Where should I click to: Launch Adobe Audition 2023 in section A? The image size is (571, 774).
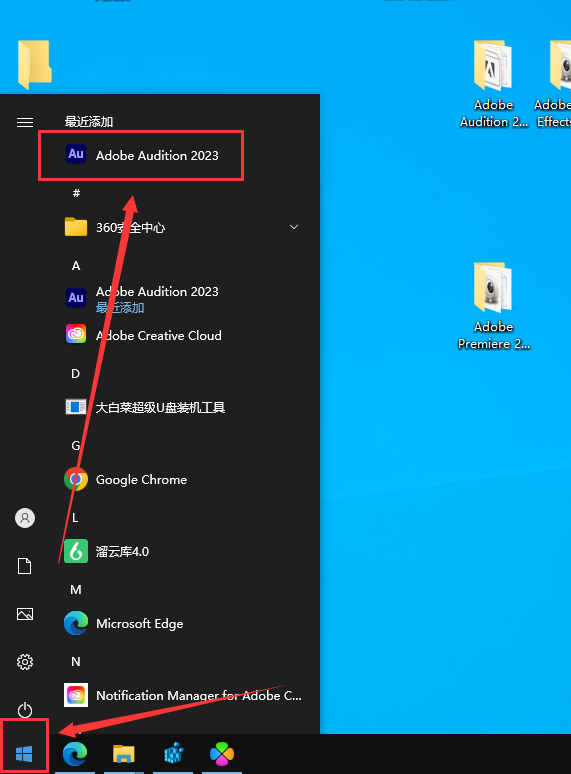(x=185, y=298)
